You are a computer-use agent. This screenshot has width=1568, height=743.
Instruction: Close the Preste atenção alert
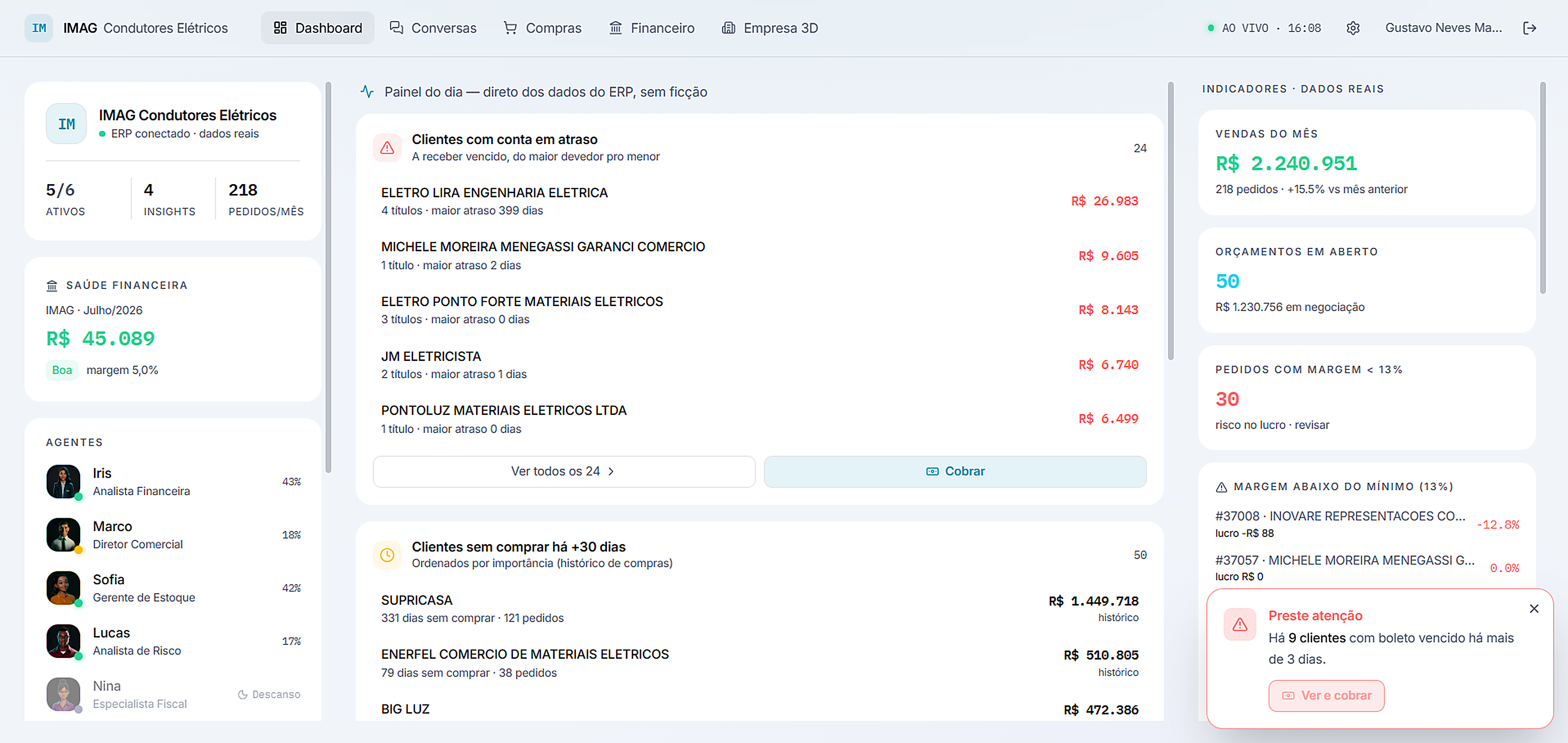coord(1534,608)
